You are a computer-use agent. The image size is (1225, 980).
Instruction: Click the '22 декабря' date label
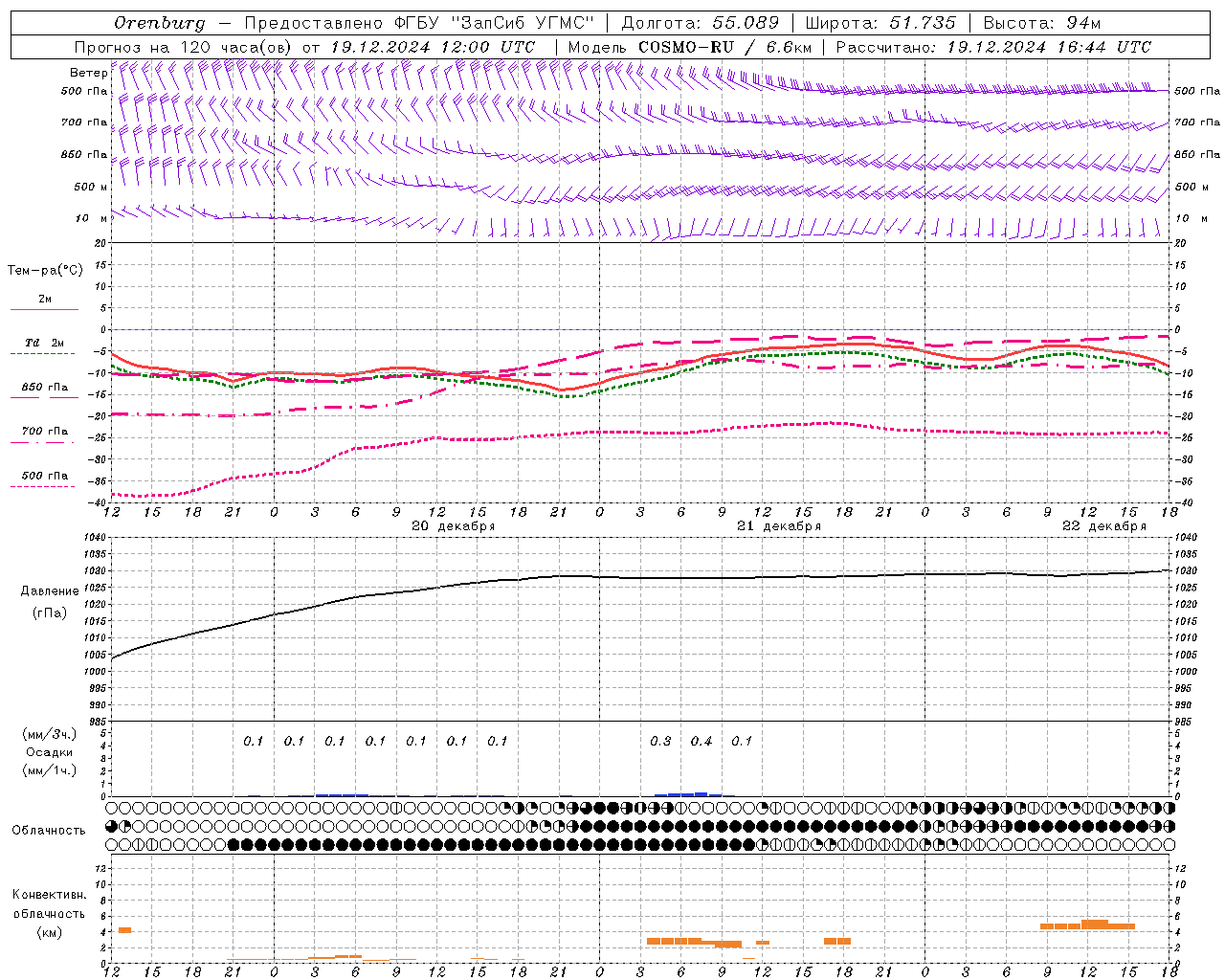tap(1104, 526)
